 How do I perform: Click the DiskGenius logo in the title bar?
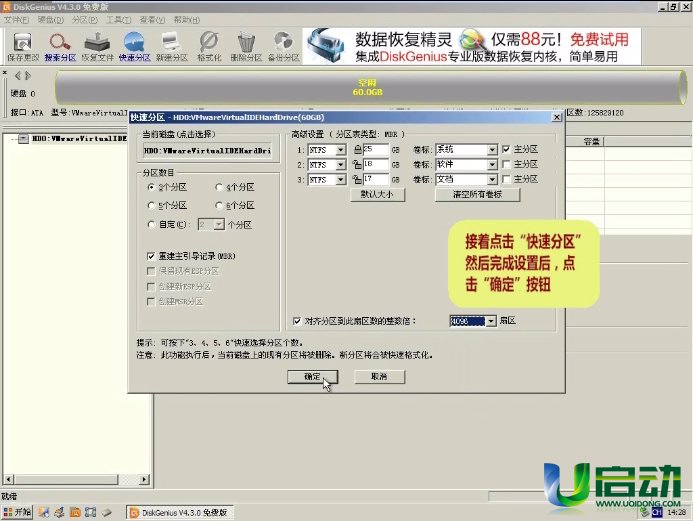6,7
